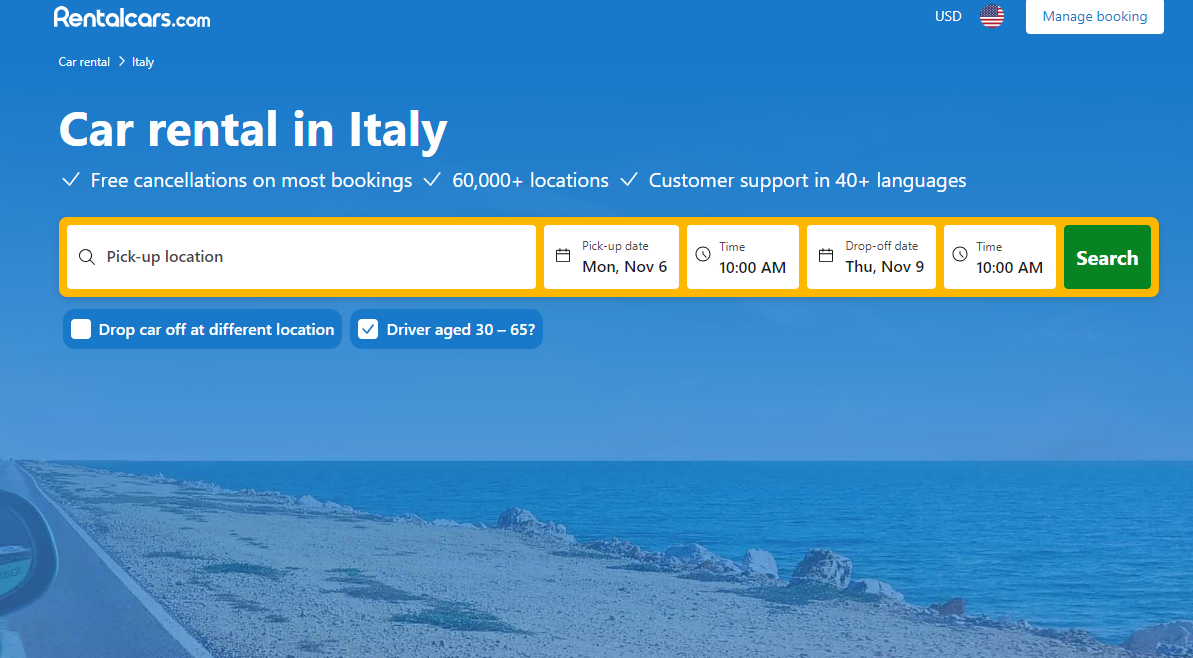
Task: Click the Manage booking button
Action: [1094, 17]
